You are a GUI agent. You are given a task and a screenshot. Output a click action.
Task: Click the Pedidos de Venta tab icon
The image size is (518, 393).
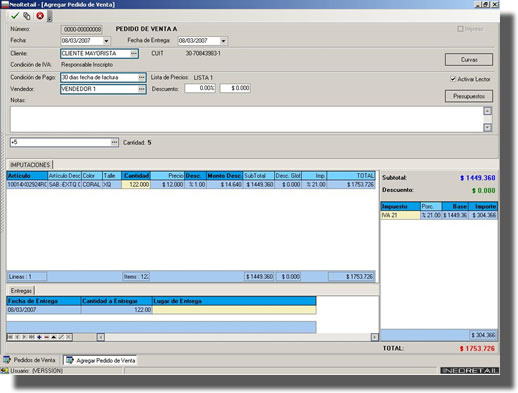coord(7,360)
